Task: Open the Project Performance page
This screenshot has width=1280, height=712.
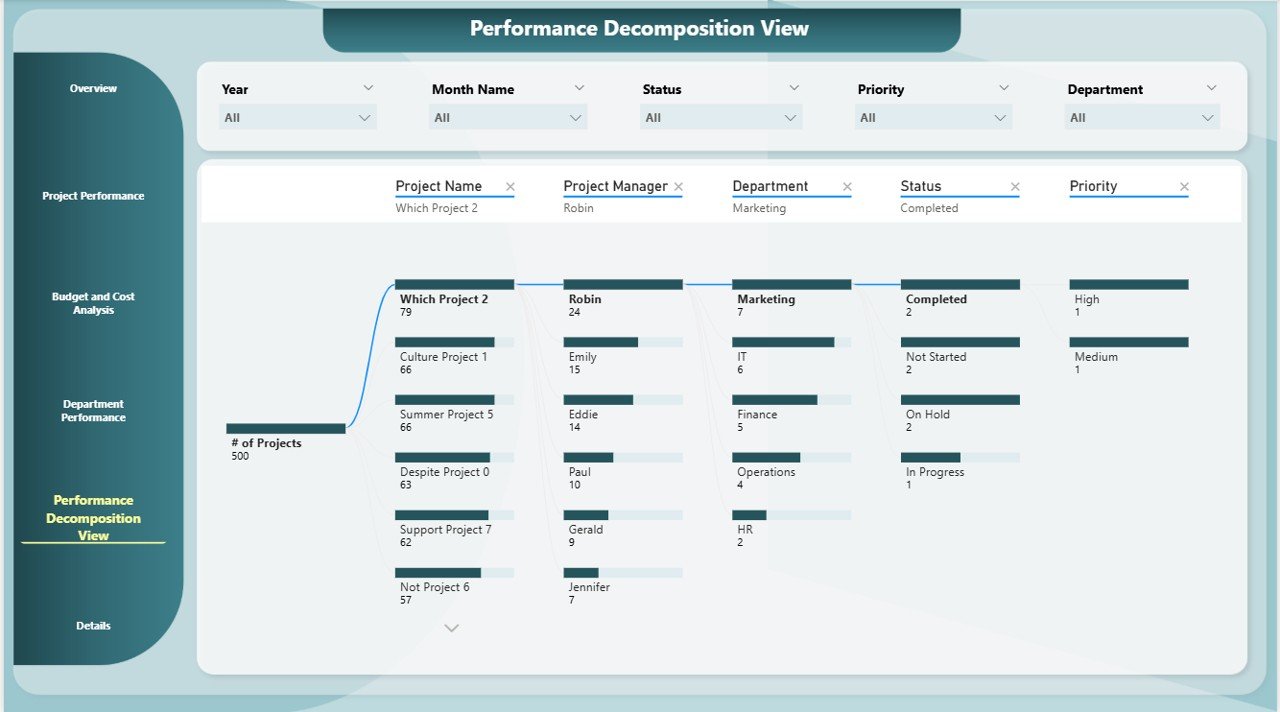Action: point(93,196)
